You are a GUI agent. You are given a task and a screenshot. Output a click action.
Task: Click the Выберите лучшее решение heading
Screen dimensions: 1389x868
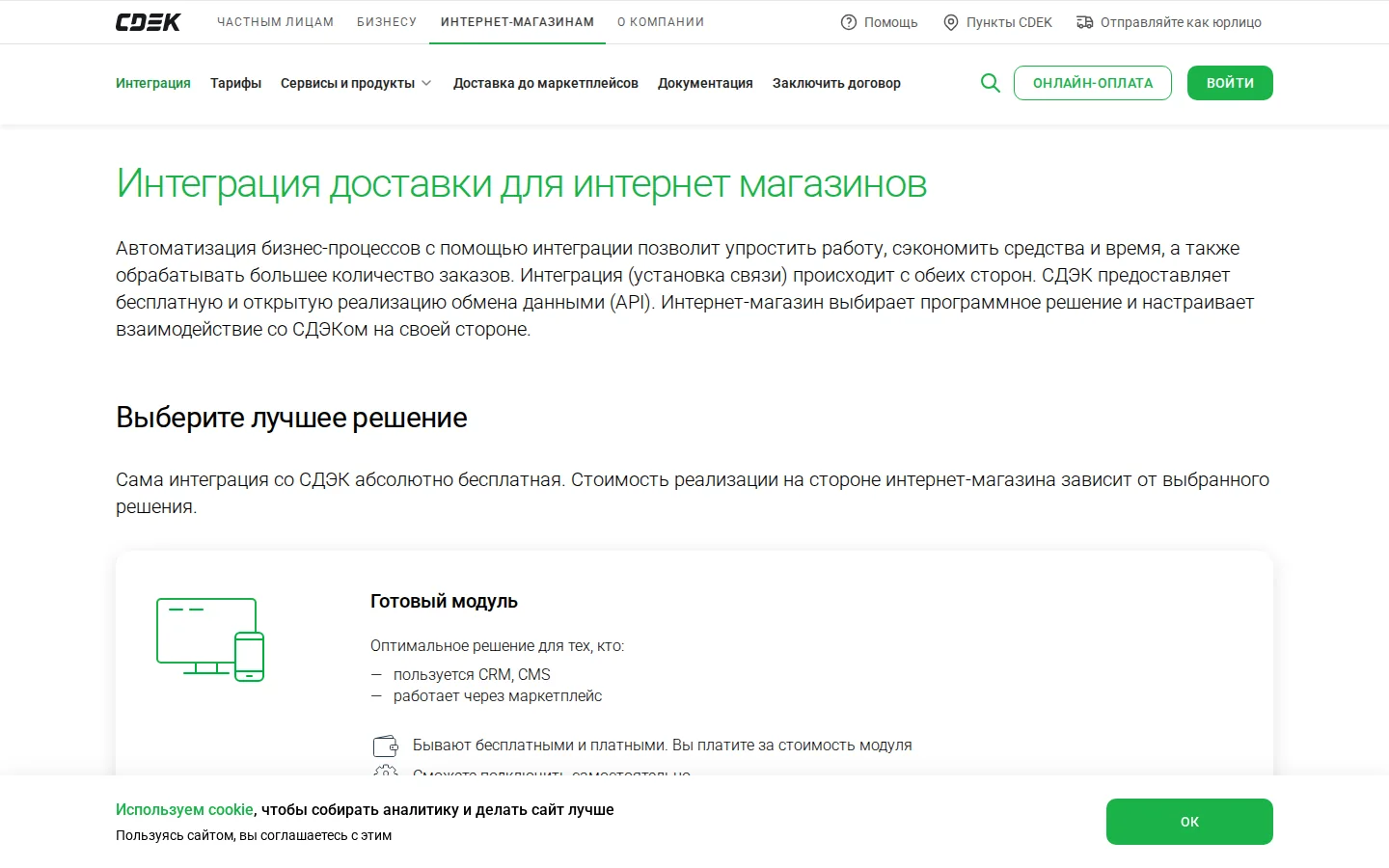point(291,418)
